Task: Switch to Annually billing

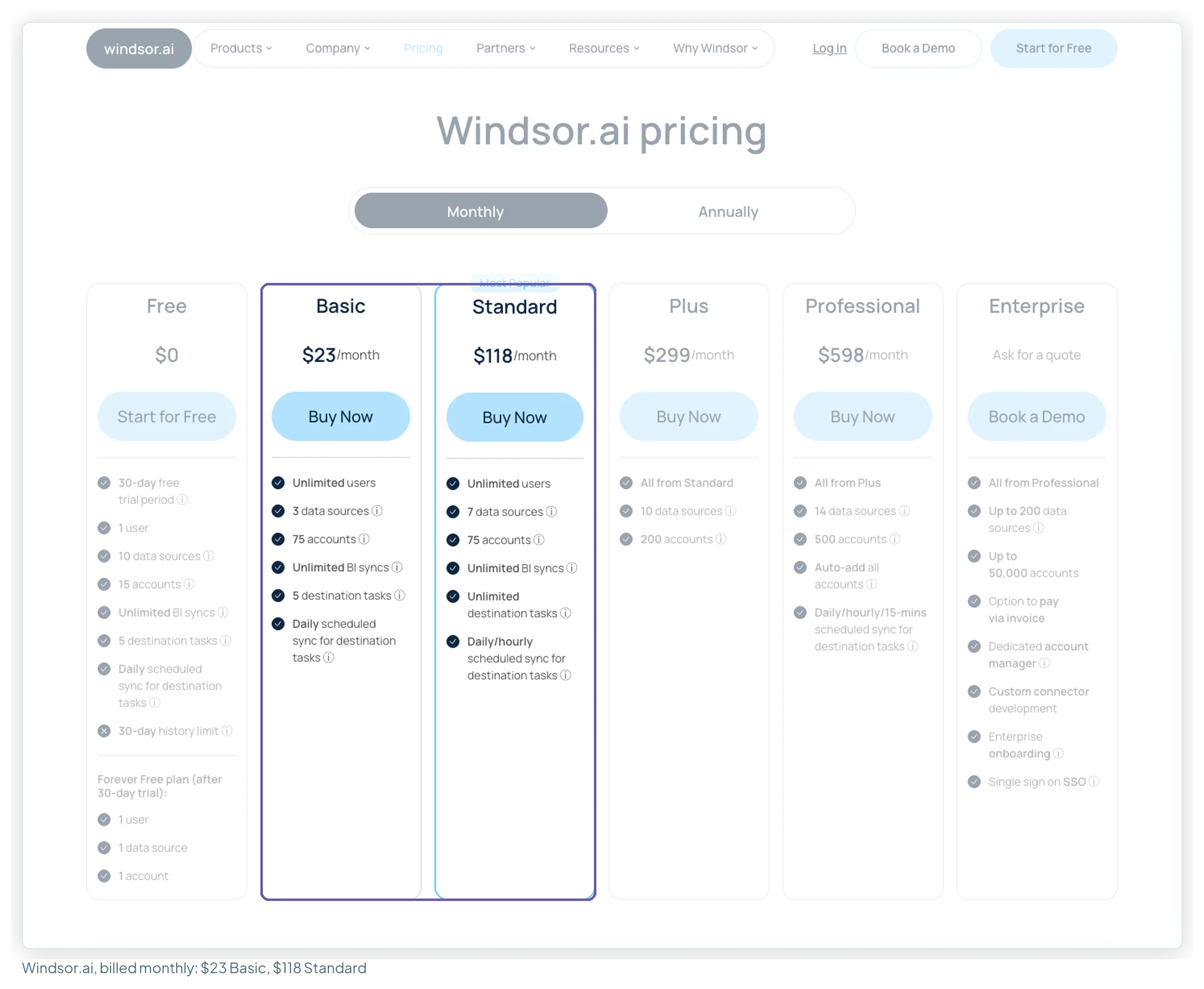Action: [728, 212]
